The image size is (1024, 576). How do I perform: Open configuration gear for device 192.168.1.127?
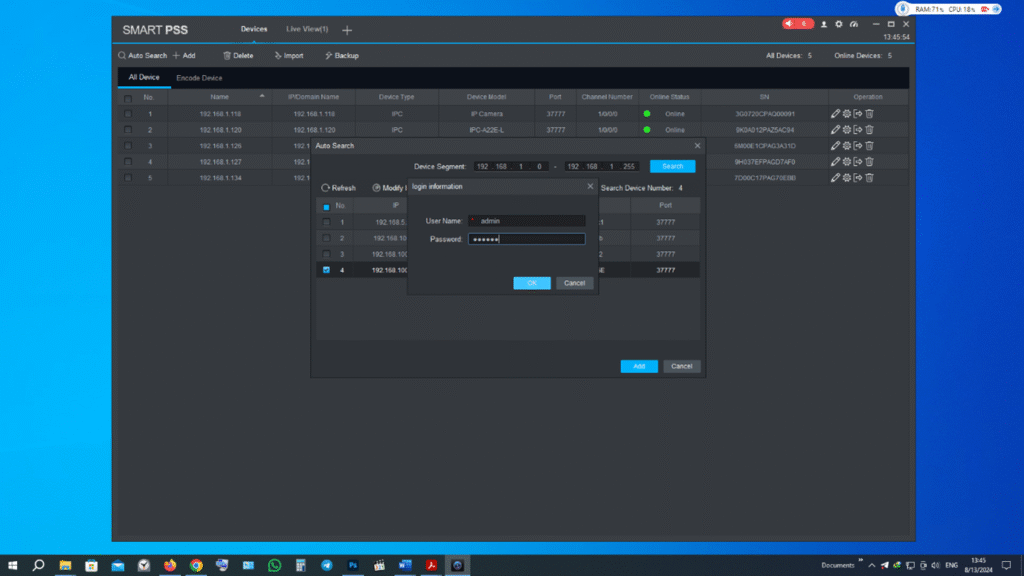846,162
